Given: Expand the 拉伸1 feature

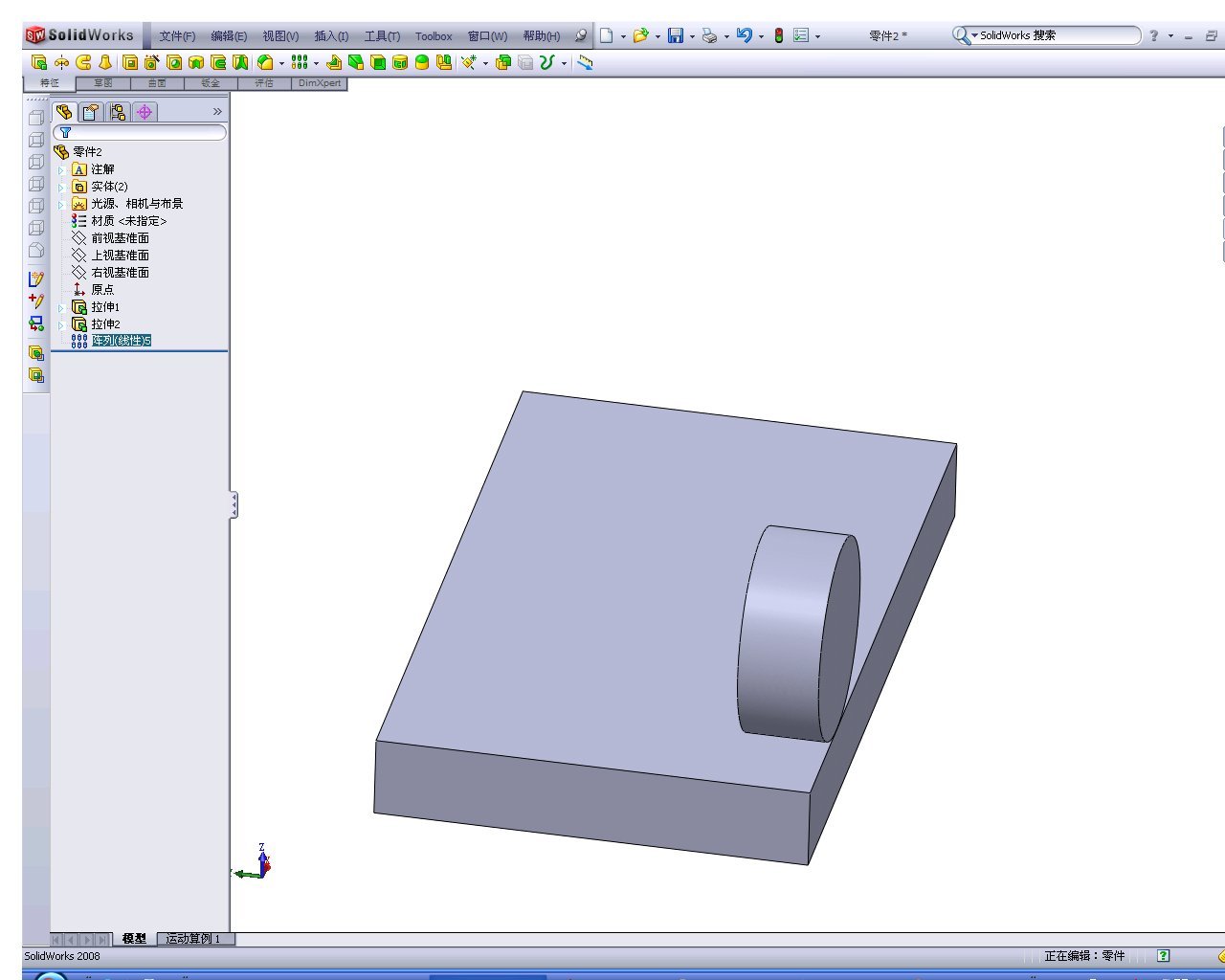Looking at the screenshot, I should (x=61, y=308).
